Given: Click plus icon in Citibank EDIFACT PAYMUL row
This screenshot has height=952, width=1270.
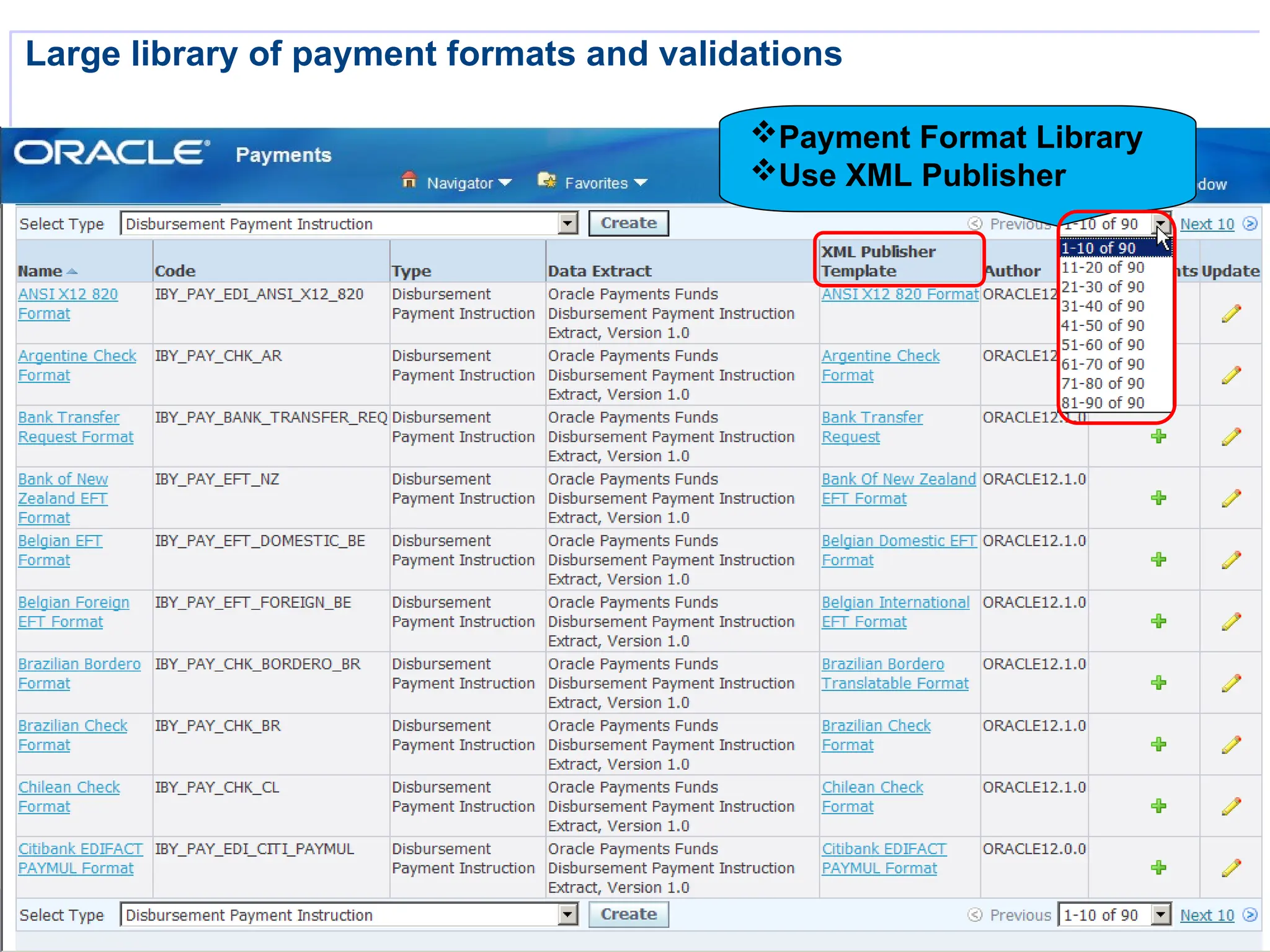Looking at the screenshot, I should 1158,868.
